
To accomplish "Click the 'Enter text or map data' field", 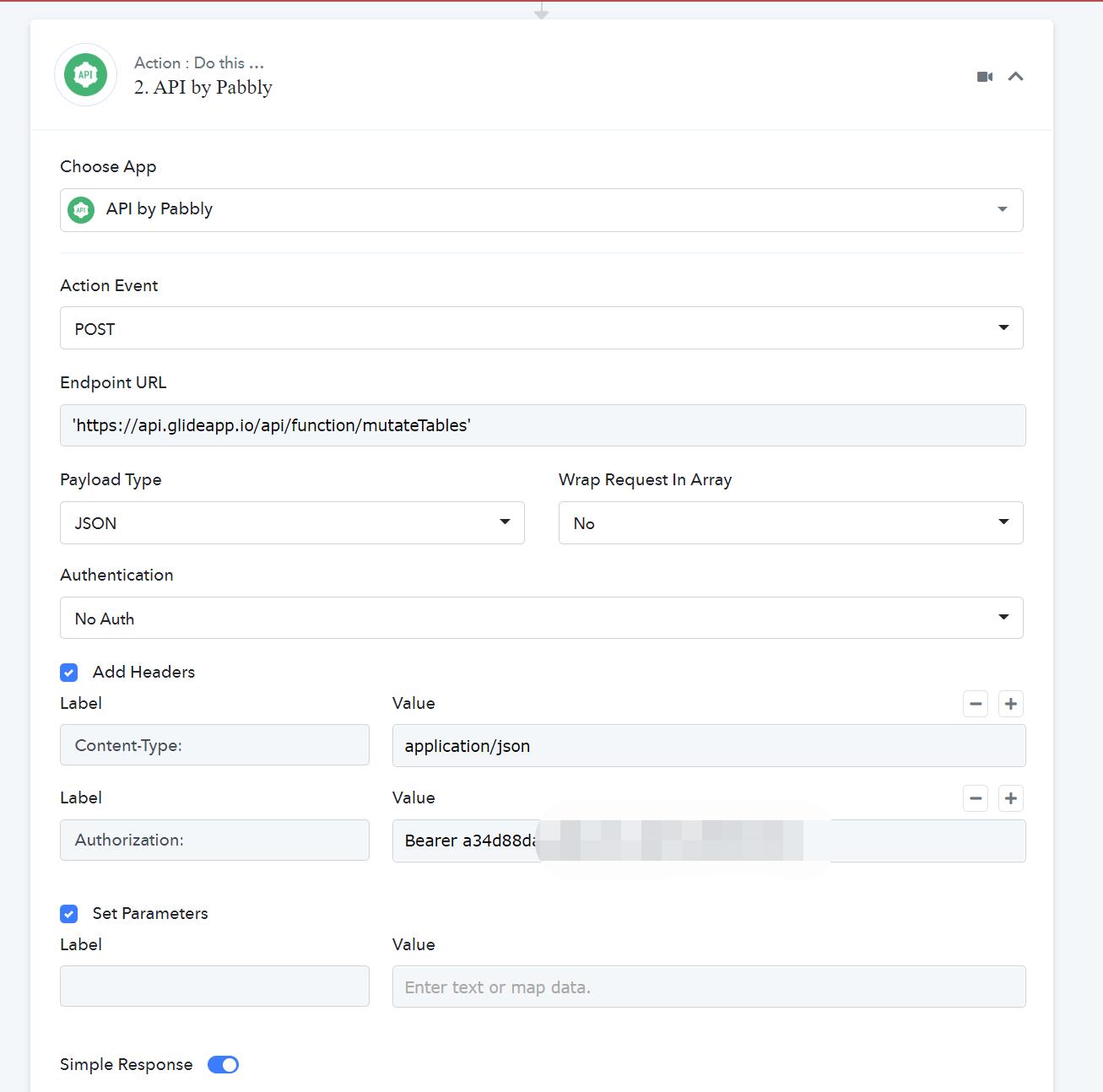I will click(x=709, y=987).
